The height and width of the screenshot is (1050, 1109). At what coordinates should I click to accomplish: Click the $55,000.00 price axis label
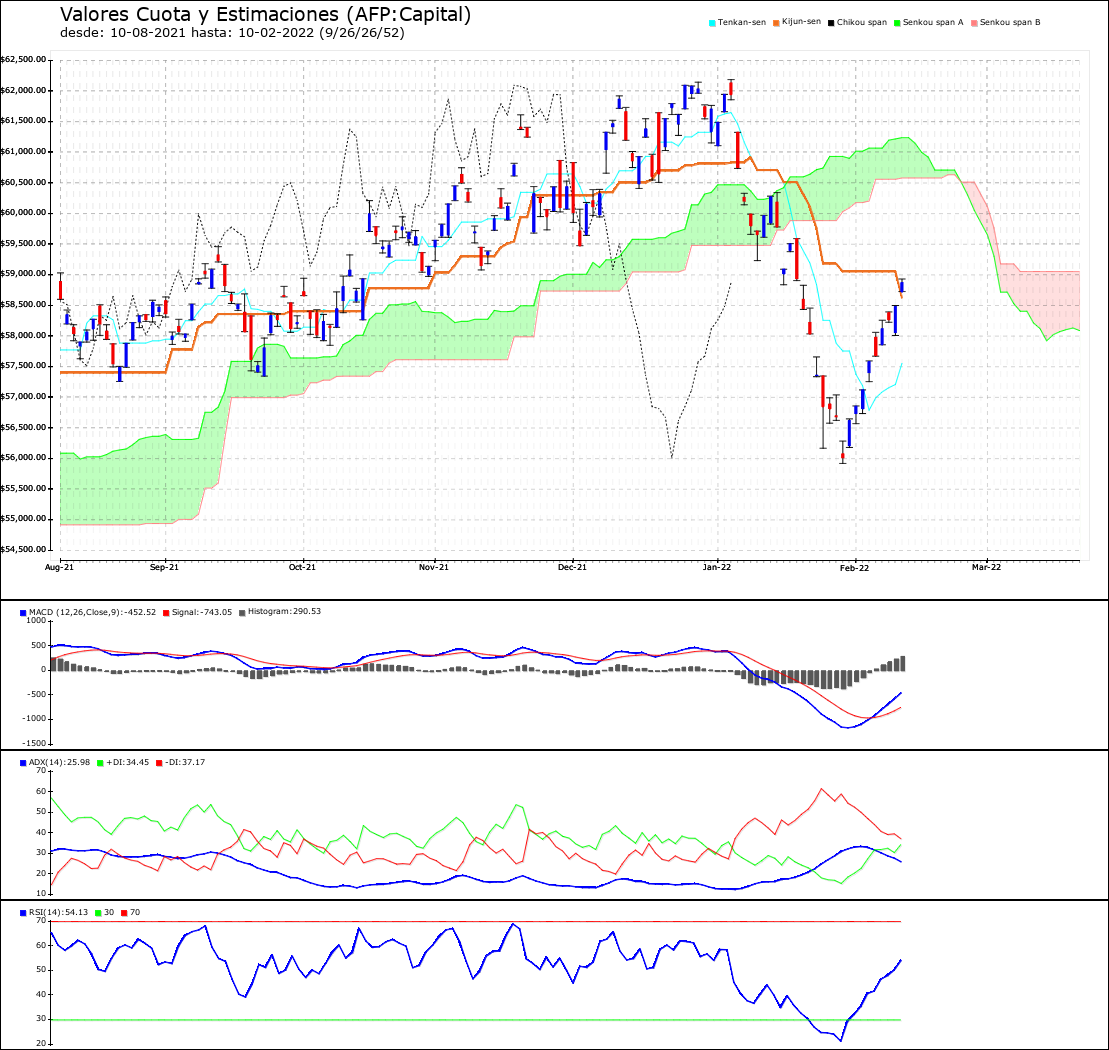click(23, 518)
